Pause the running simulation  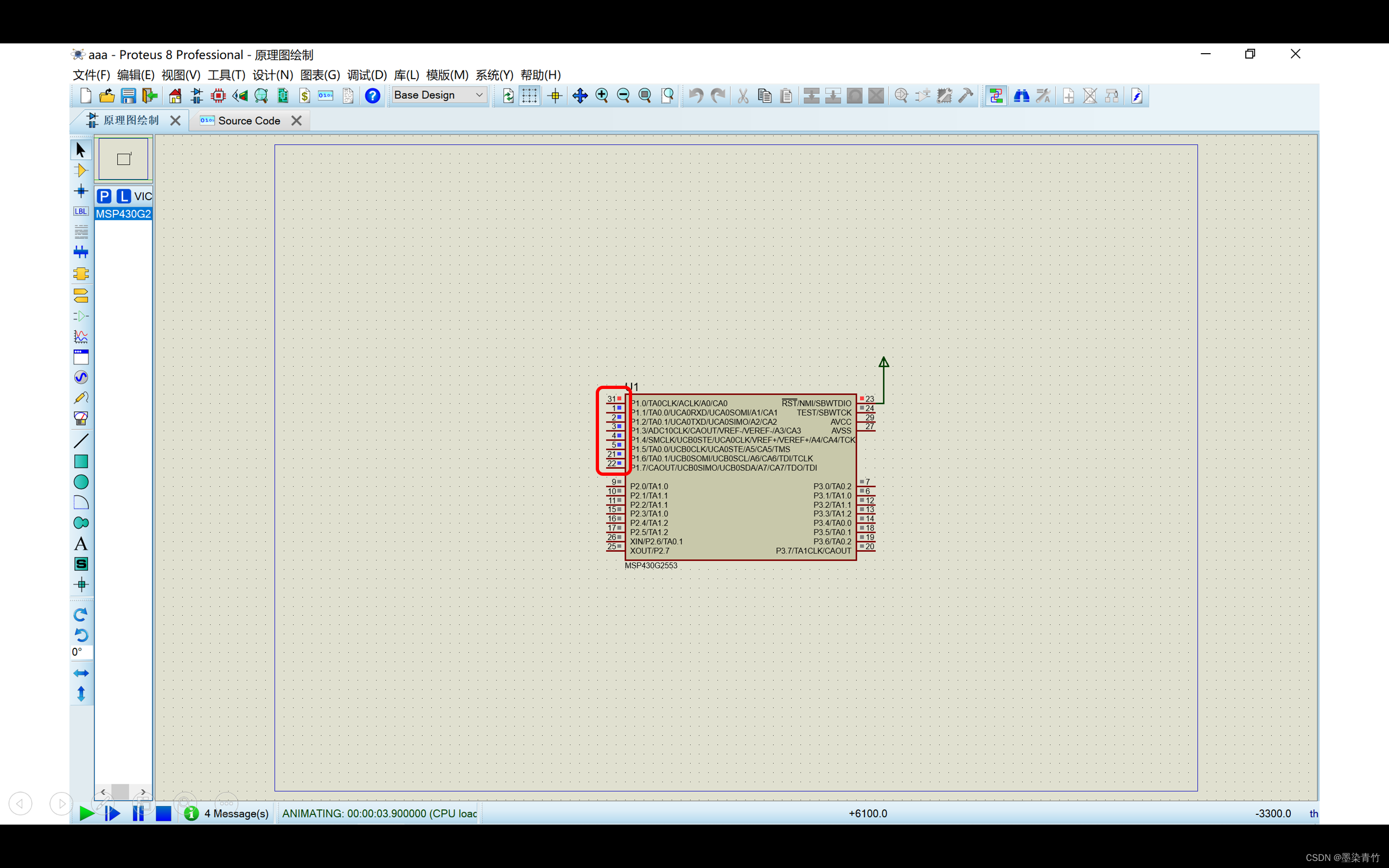(x=138, y=813)
